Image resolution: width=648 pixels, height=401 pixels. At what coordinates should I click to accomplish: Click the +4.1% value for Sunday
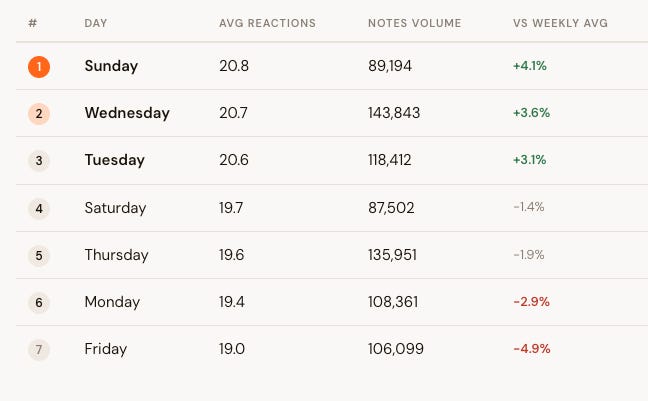coord(530,66)
